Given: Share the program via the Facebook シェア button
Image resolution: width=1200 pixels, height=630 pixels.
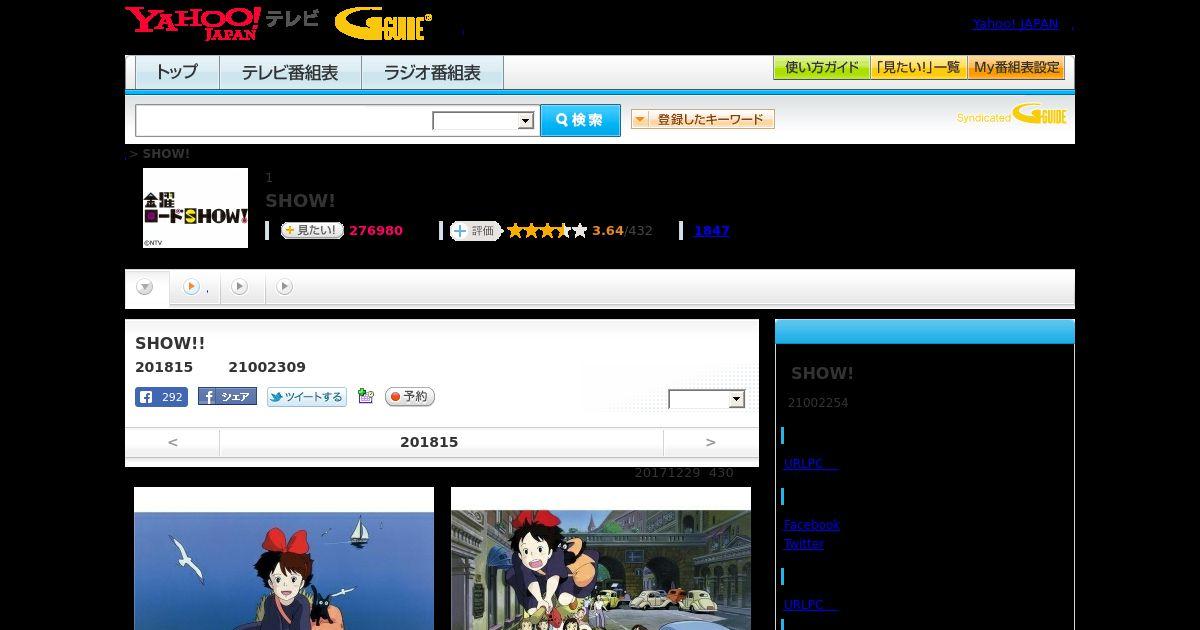Looking at the screenshot, I should click(x=227, y=397).
